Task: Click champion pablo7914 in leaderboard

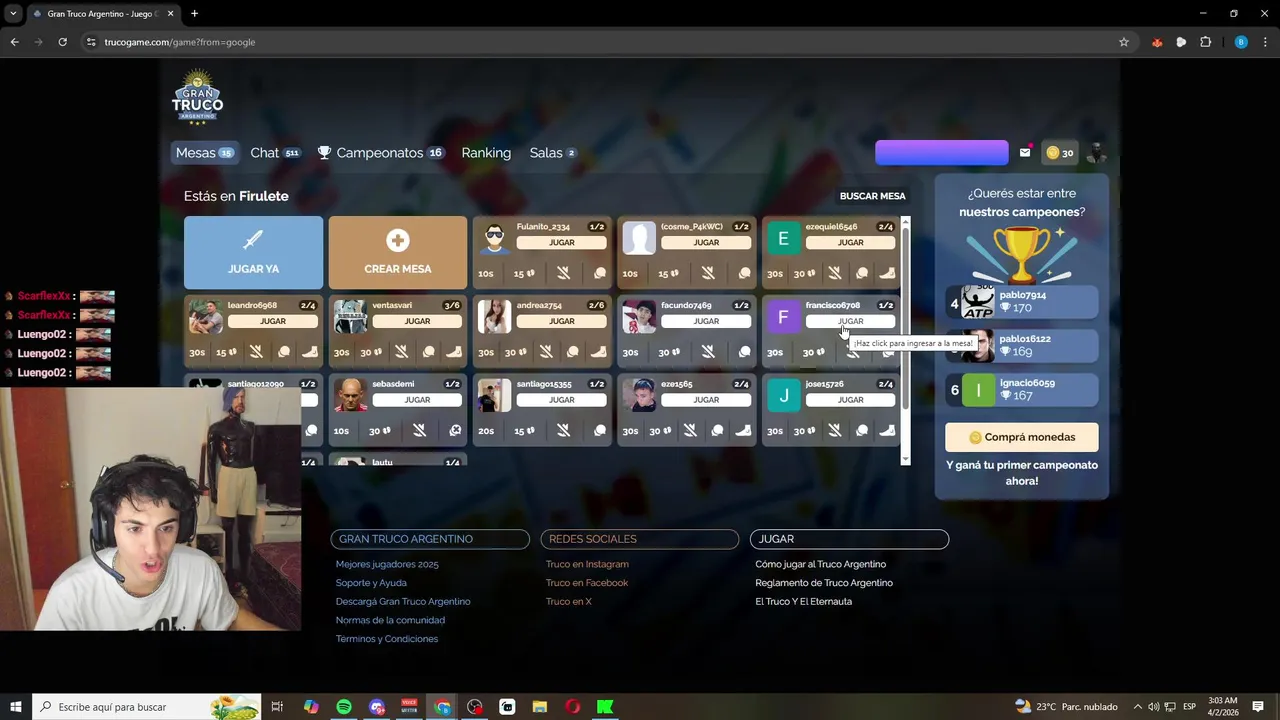Action: pyautogui.click(x=1022, y=302)
